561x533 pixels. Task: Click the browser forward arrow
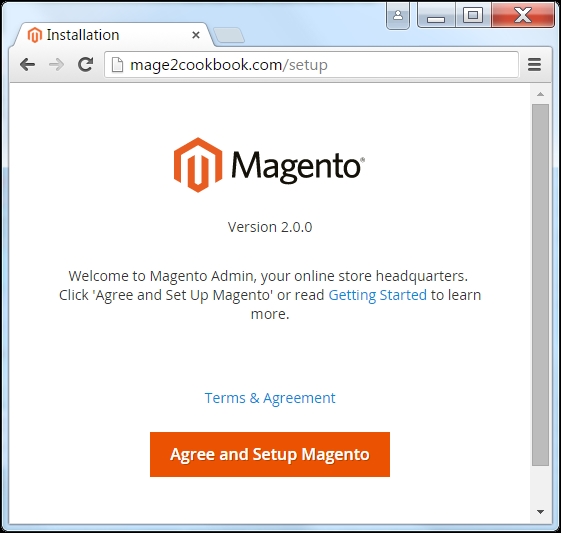point(57,65)
